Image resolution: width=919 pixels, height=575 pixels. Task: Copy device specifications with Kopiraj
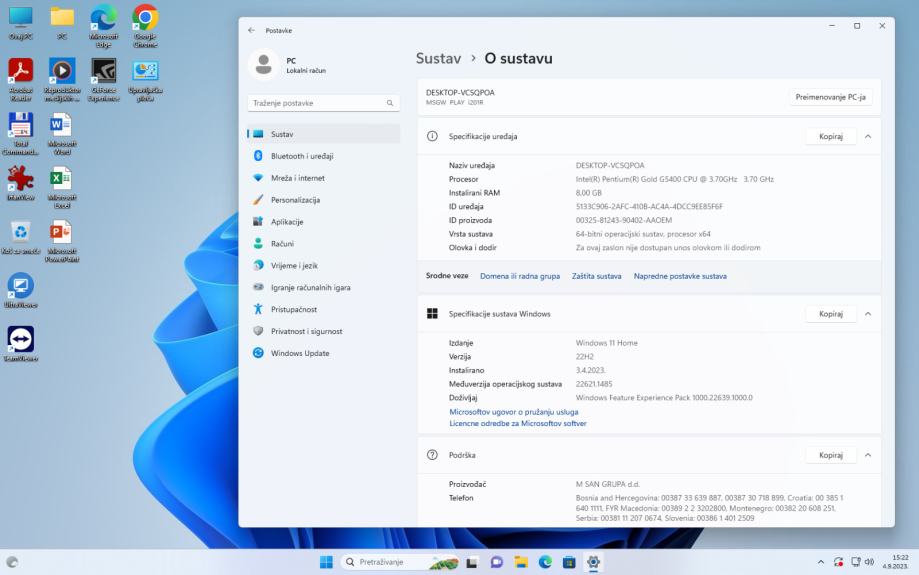[830, 136]
